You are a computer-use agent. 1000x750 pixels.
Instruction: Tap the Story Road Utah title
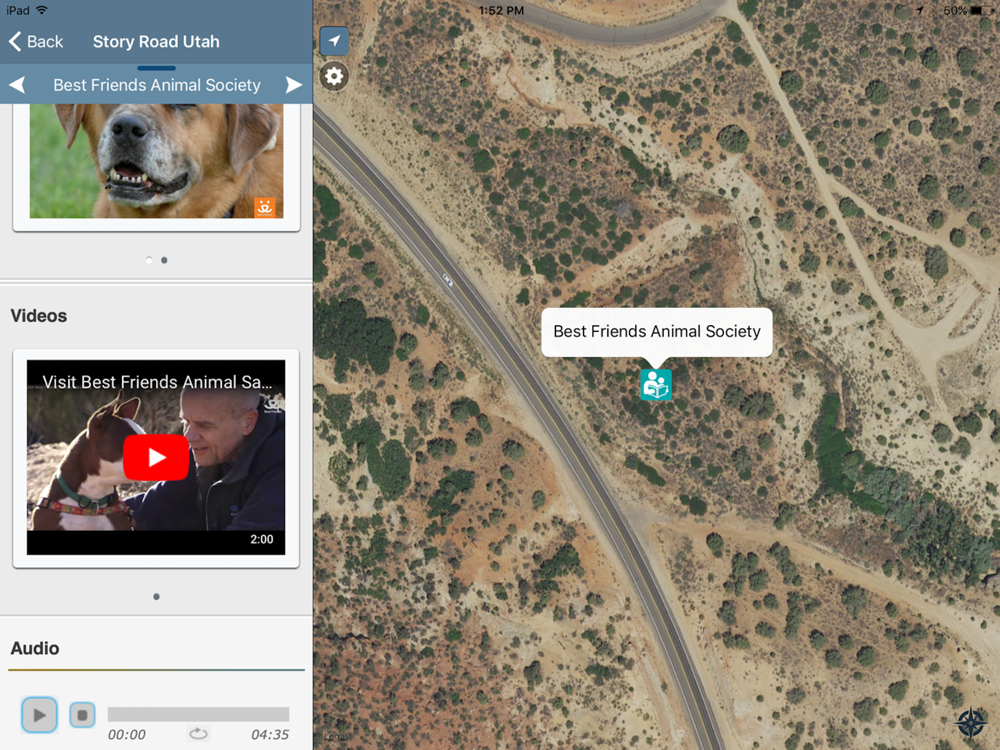tap(156, 42)
